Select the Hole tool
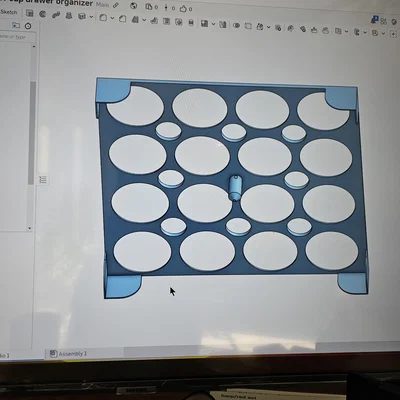Viewport: 400px width, 400px height. click(179, 22)
